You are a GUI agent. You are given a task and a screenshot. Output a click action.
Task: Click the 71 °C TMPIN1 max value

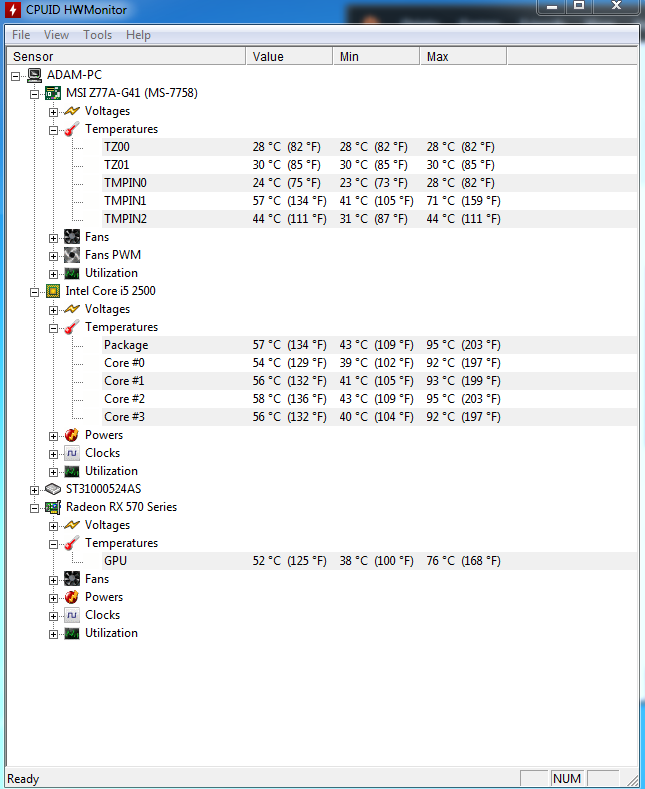tap(463, 201)
